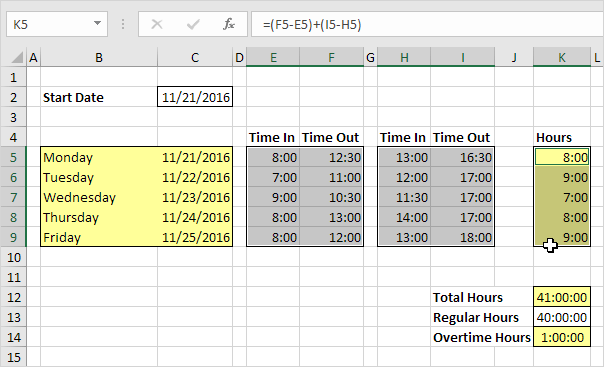Select the Start Date cell 11/21/2016
Viewport: 604px width, 367px height.
pos(195,97)
